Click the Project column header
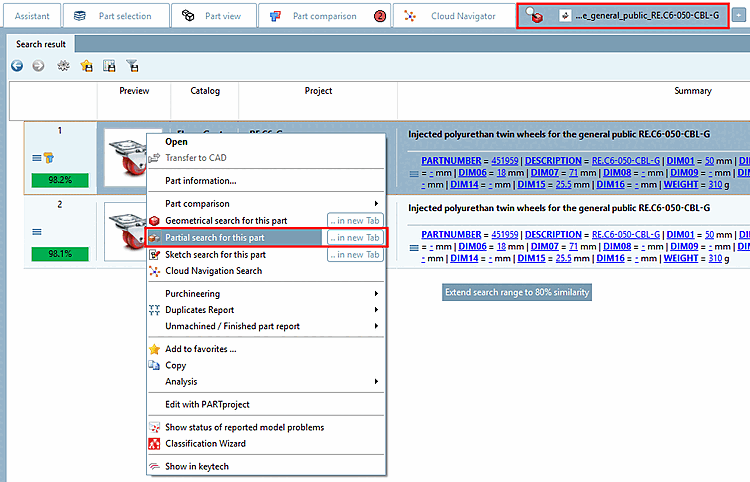 click(318, 91)
